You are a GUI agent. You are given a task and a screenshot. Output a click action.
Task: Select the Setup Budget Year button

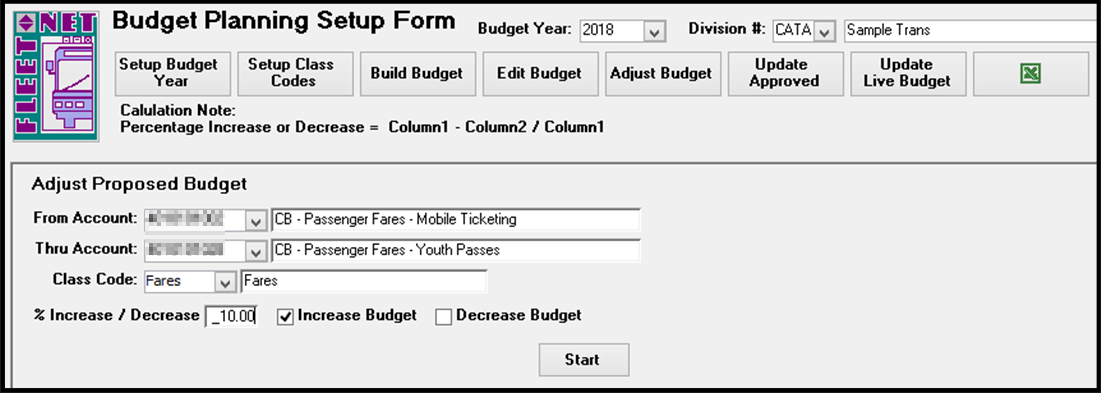point(172,73)
